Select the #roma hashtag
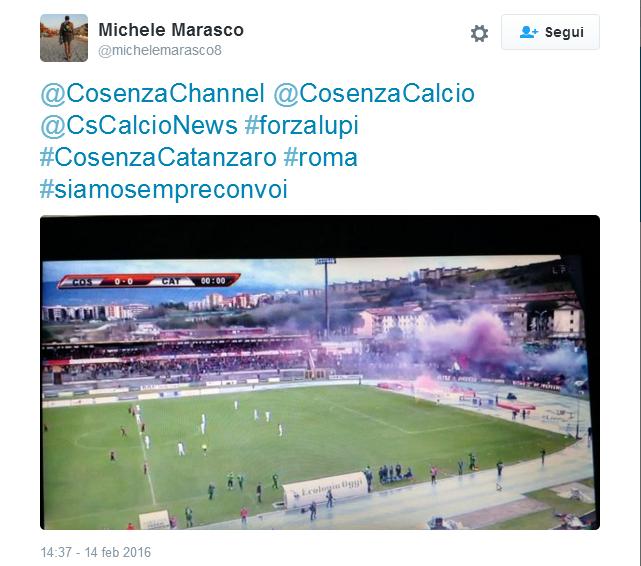The image size is (641, 566). click(320, 157)
